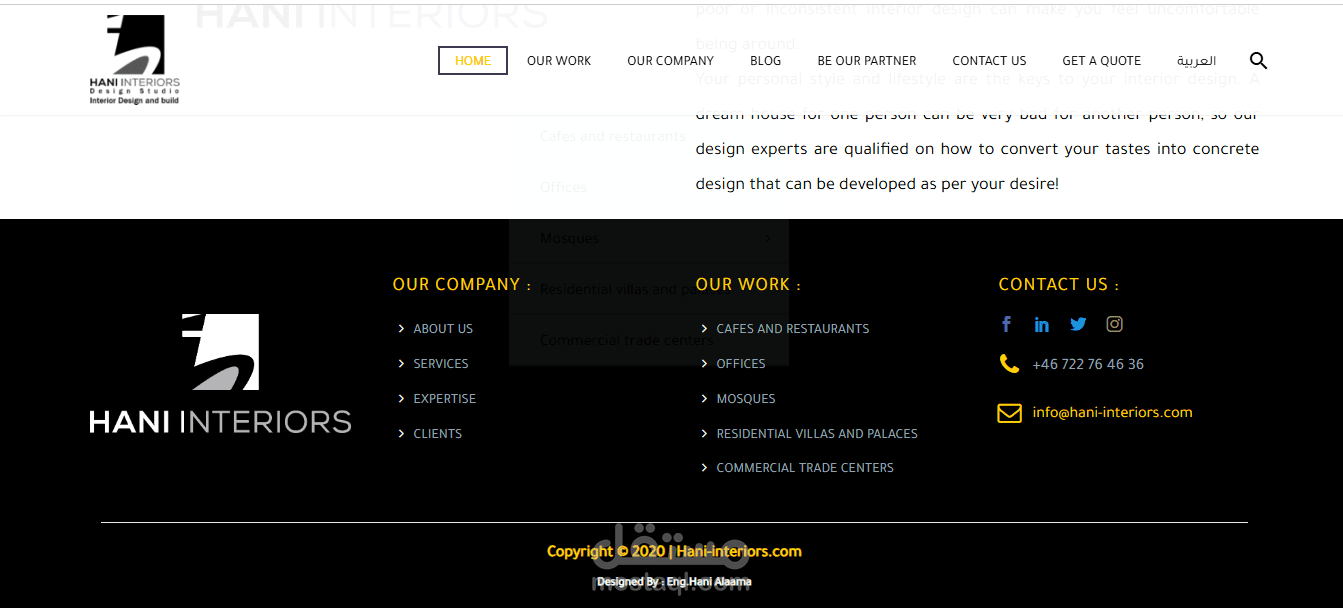The image size is (1343, 608).
Task: Click the CONTACT US footer heading
Action: pyautogui.click(x=1058, y=285)
